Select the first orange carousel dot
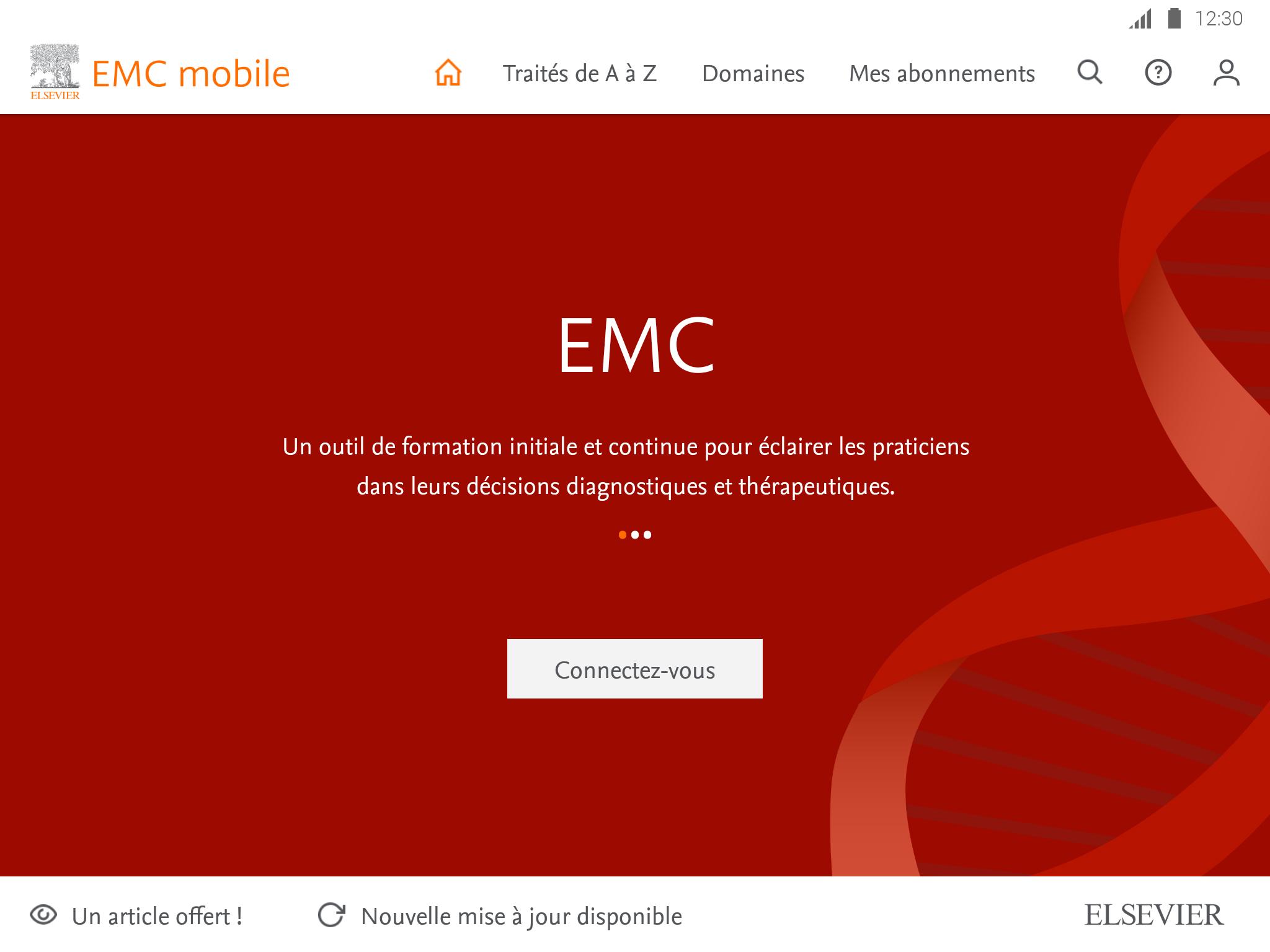Screen dimensions: 1270x952 point(623,535)
